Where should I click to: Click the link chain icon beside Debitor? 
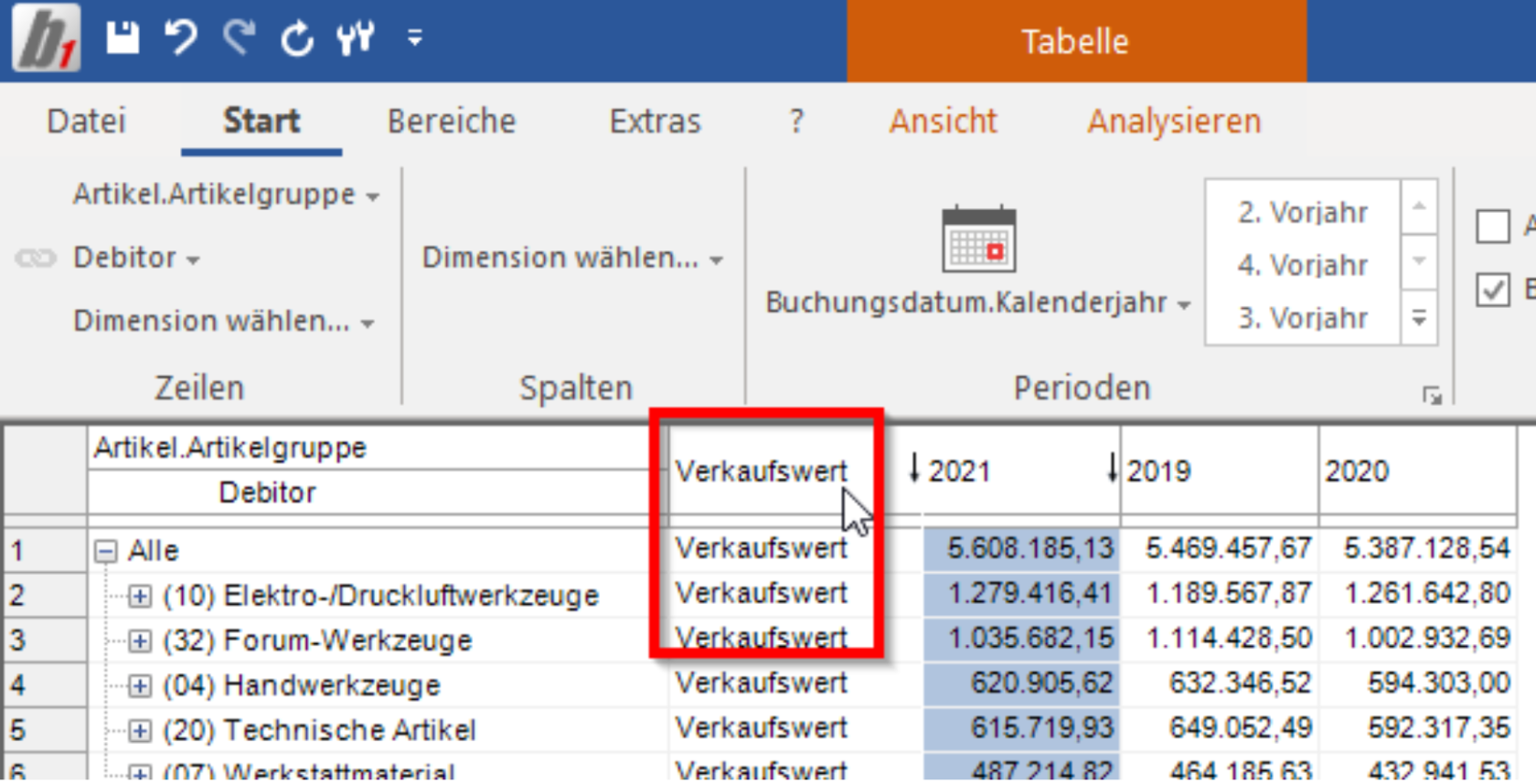36,259
